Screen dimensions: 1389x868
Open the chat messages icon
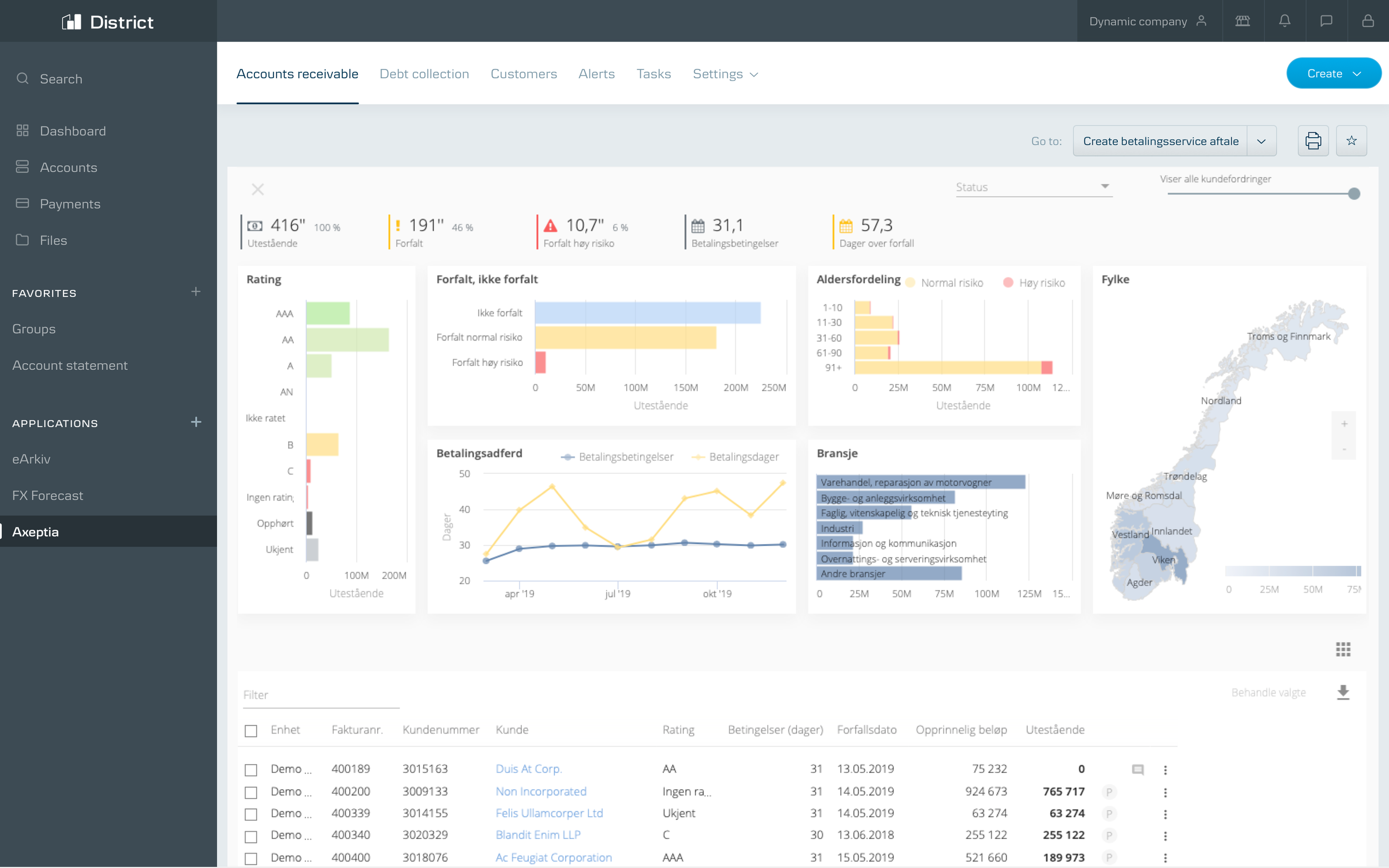(x=1326, y=21)
